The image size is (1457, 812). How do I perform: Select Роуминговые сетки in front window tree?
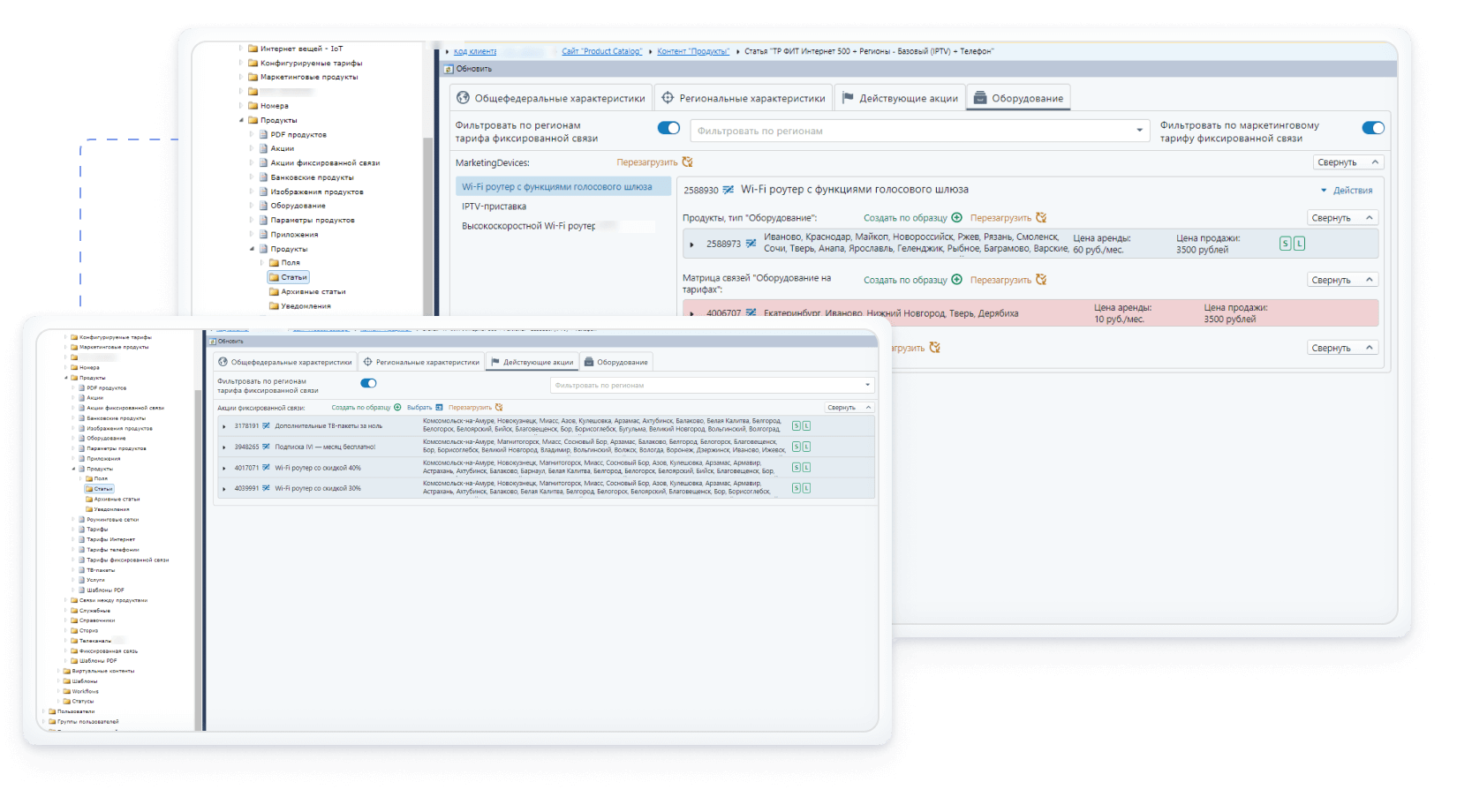point(112,520)
